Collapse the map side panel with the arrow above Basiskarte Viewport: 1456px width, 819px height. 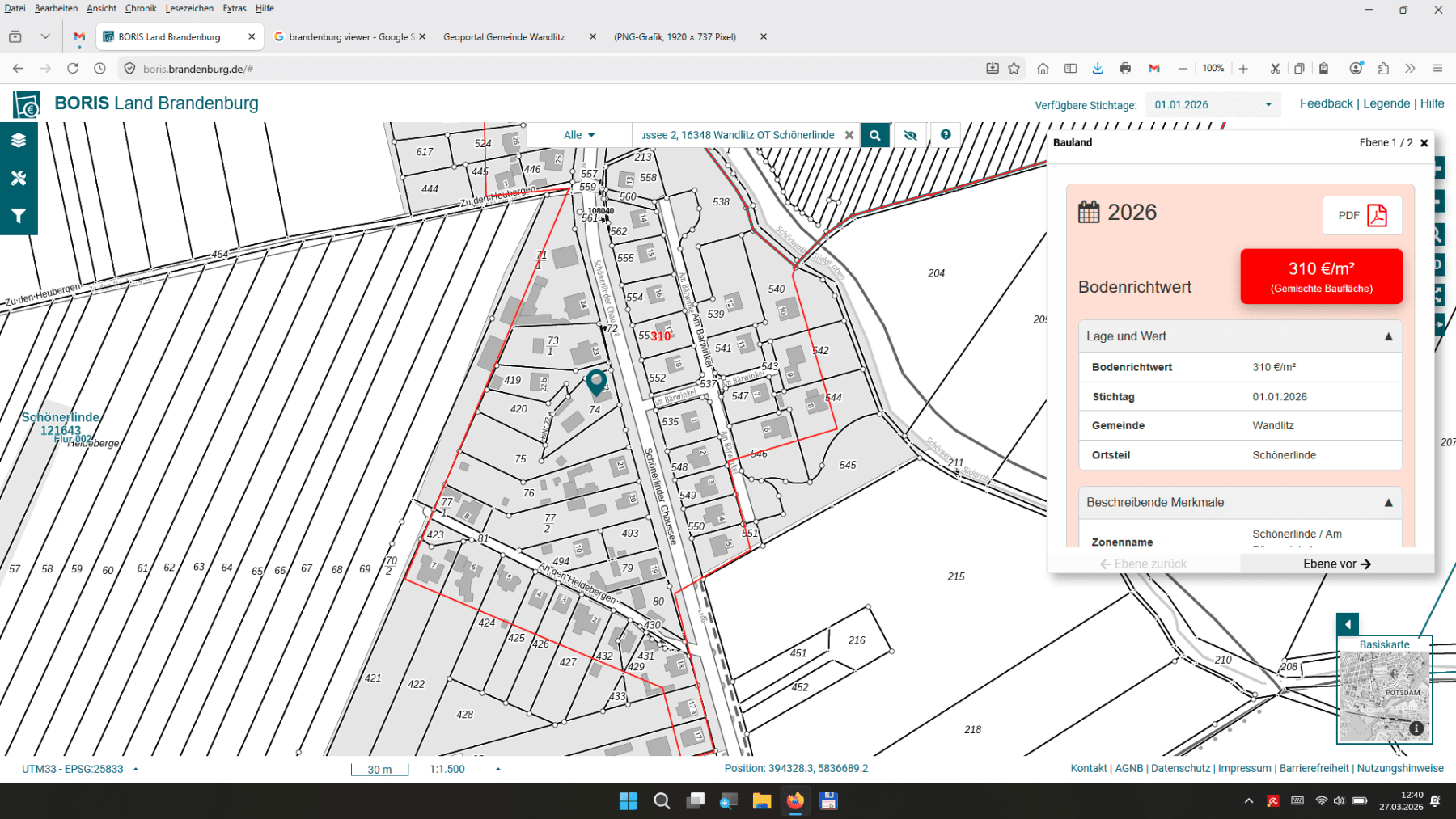coord(1347,624)
